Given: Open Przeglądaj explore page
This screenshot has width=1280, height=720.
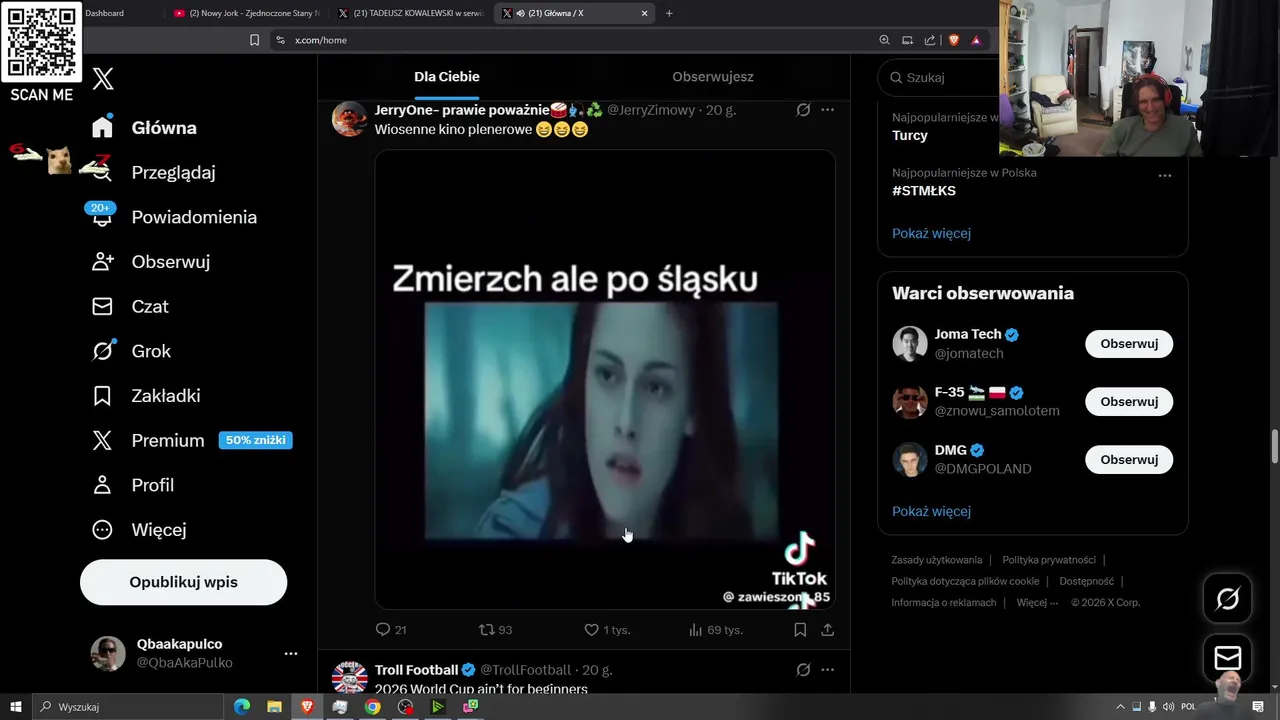Looking at the screenshot, I should 173,172.
